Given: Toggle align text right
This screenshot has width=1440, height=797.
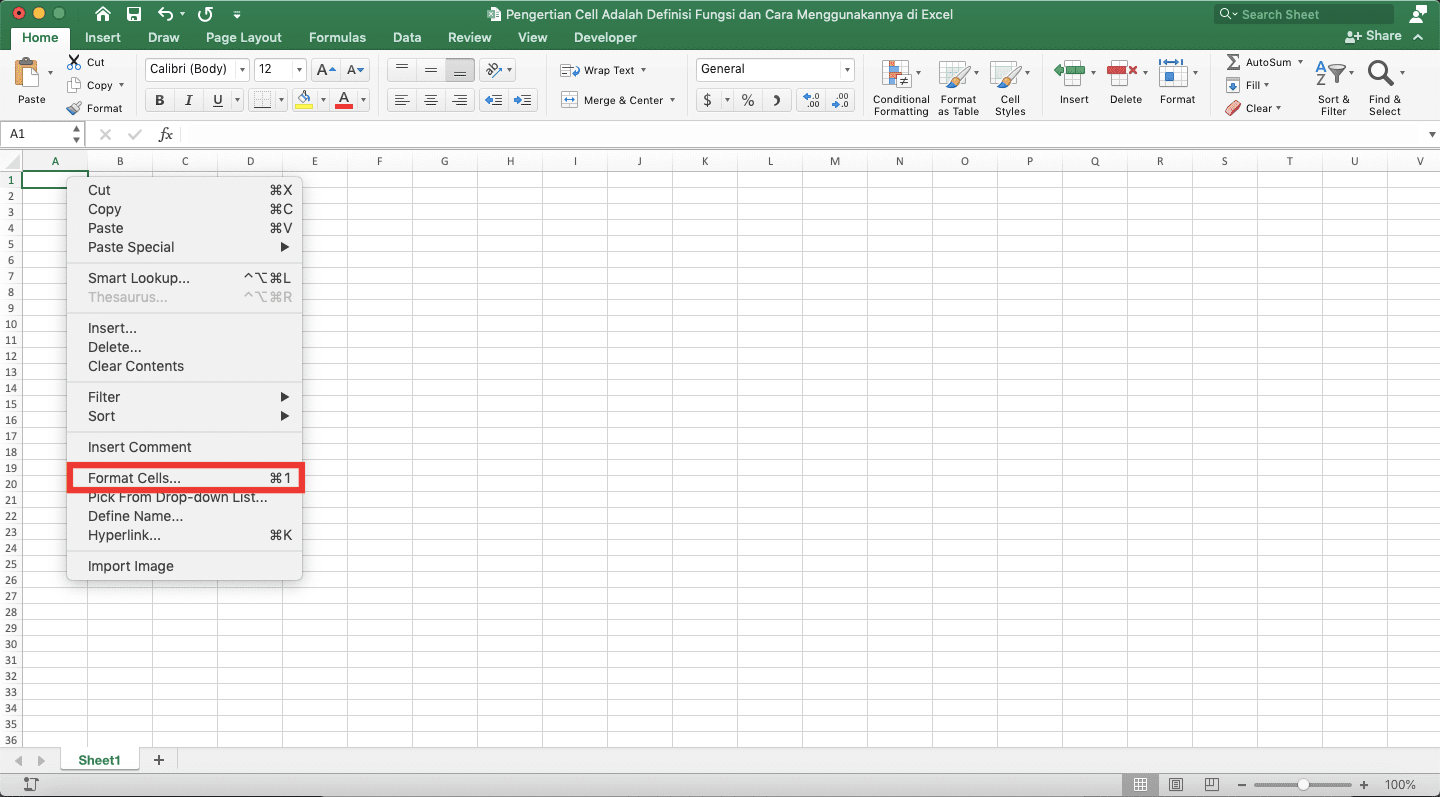Looking at the screenshot, I should click(x=460, y=100).
